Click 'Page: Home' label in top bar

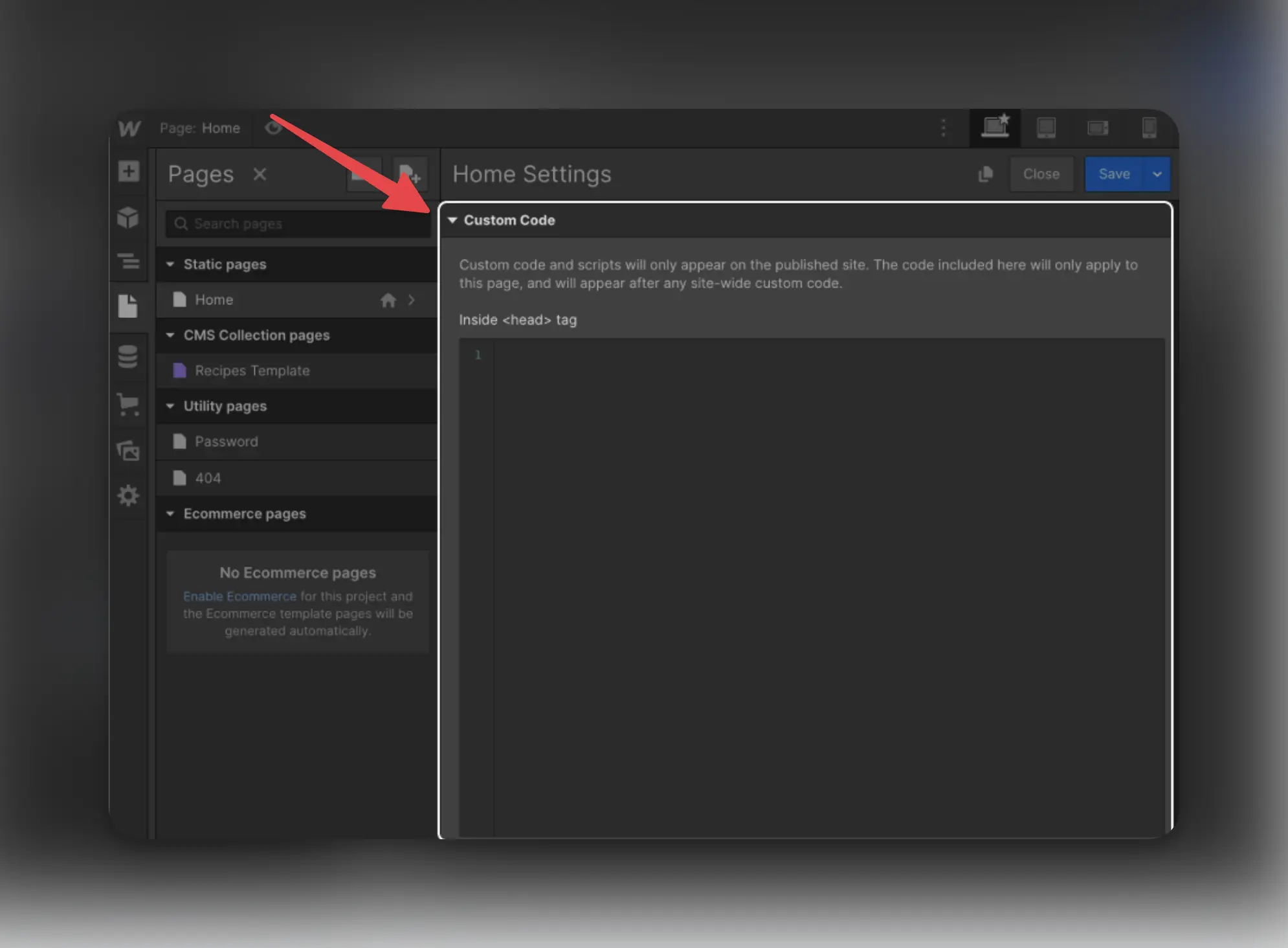pyautogui.click(x=200, y=128)
